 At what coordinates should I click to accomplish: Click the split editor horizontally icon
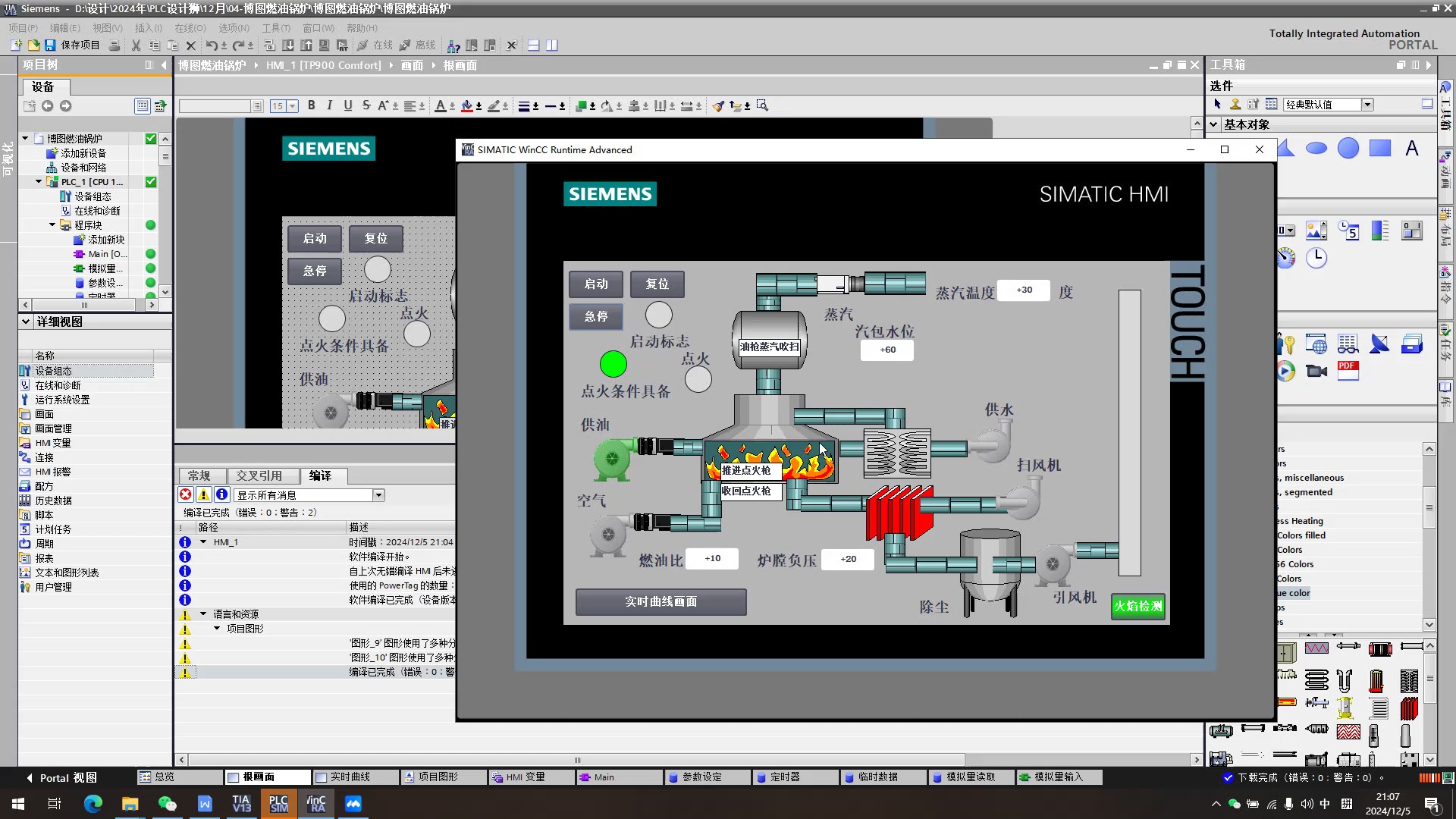[534, 45]
